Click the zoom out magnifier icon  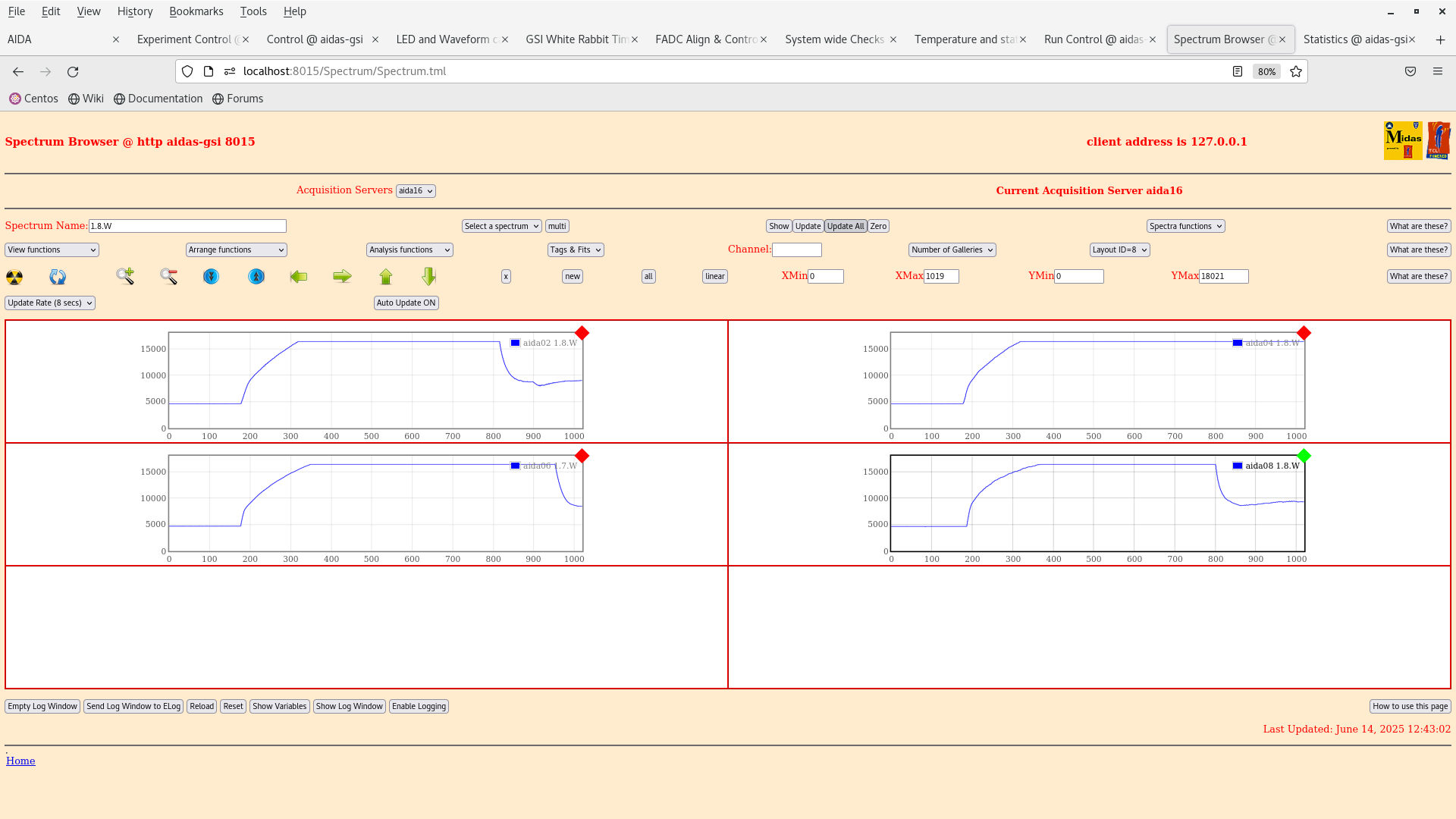pyautogui.click(x=168, y=277)
